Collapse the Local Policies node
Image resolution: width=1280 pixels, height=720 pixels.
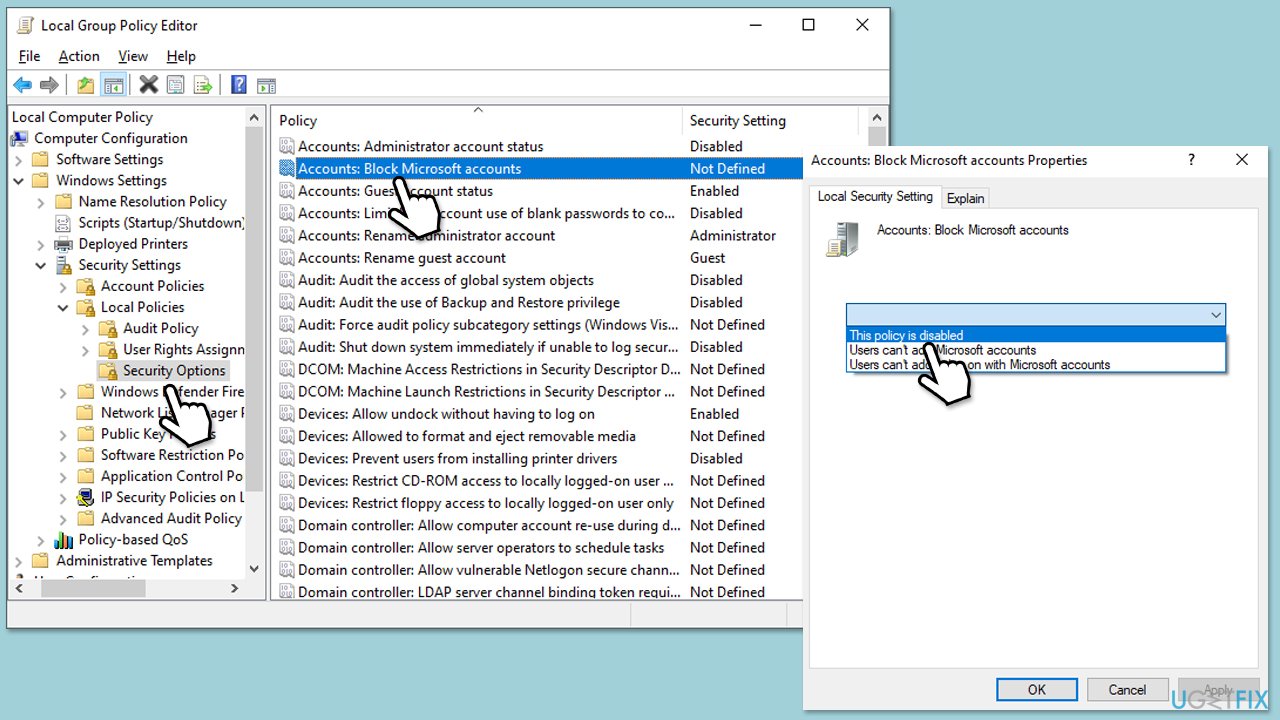tap(64, 307)
